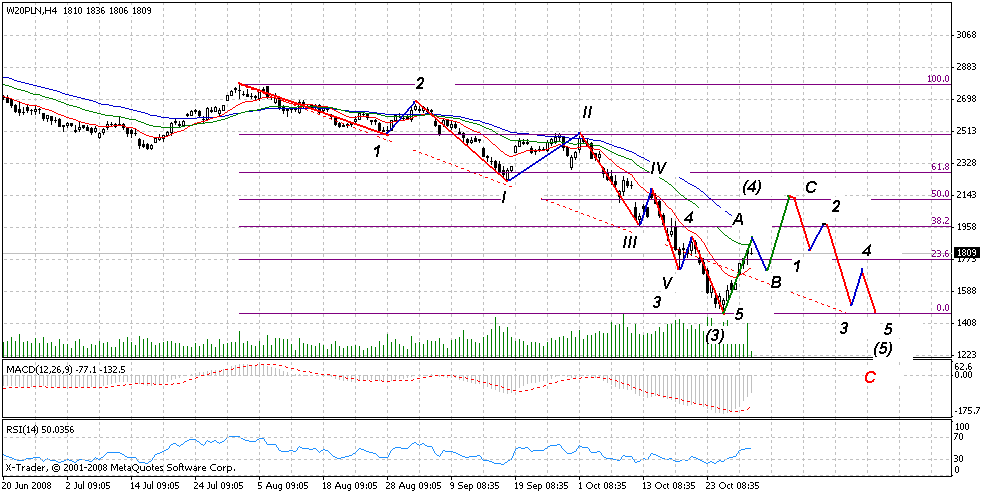Click the 1408 price axis label
The width and height of the screenshot is (989, 493).
(x=966, y=323)
